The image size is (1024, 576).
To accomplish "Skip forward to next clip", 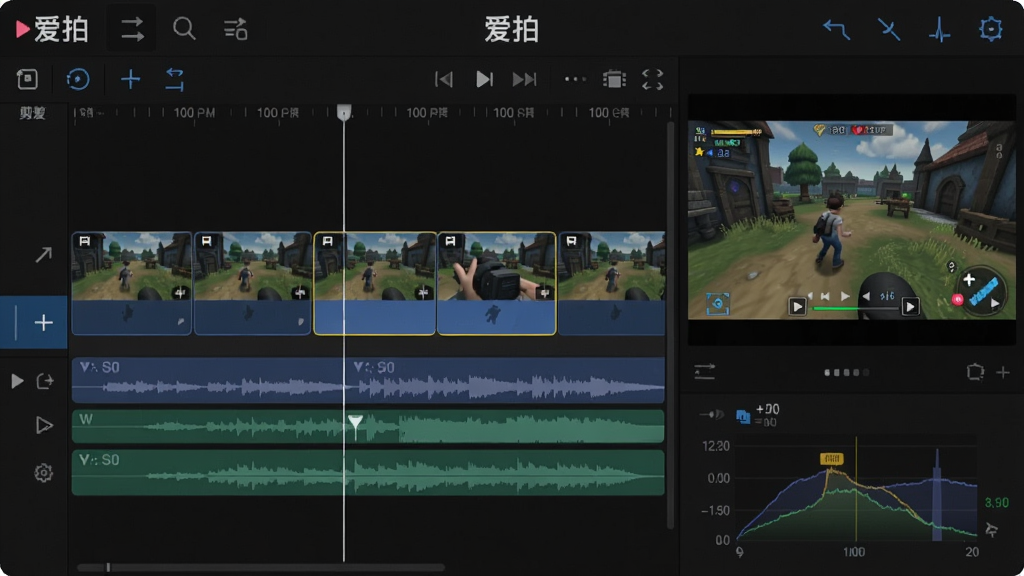I will pos(524,80).
